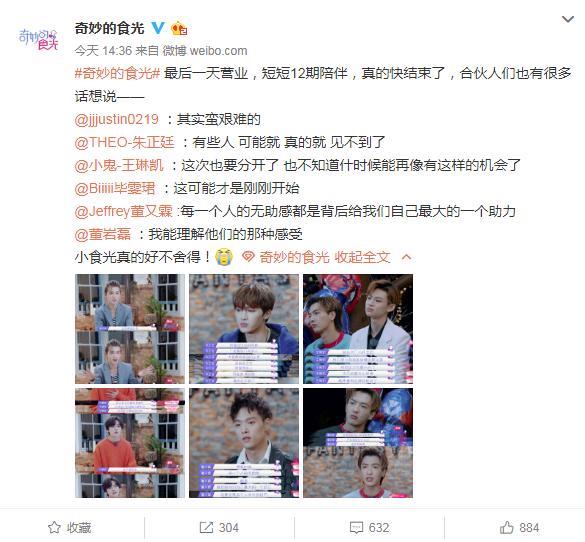Click the gold membership crown icon
Viewport: 585px width, 542px height.
[179, 28]
